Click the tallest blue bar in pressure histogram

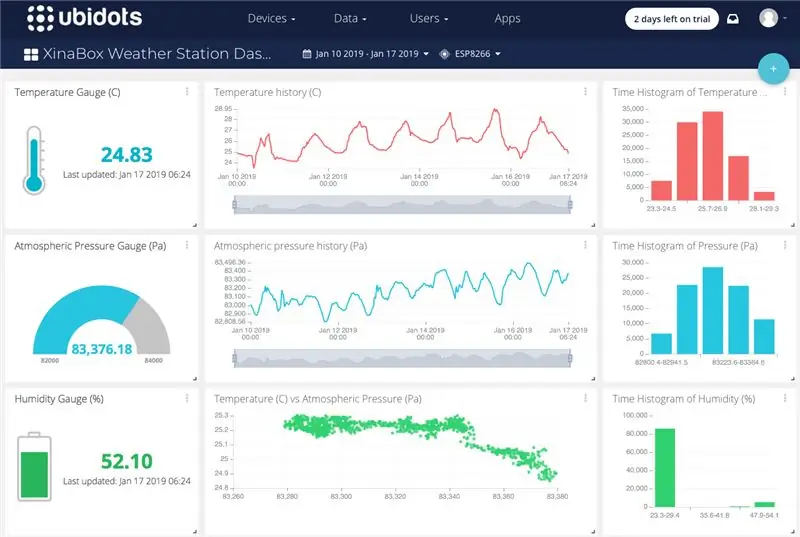(x=713, y=310)
